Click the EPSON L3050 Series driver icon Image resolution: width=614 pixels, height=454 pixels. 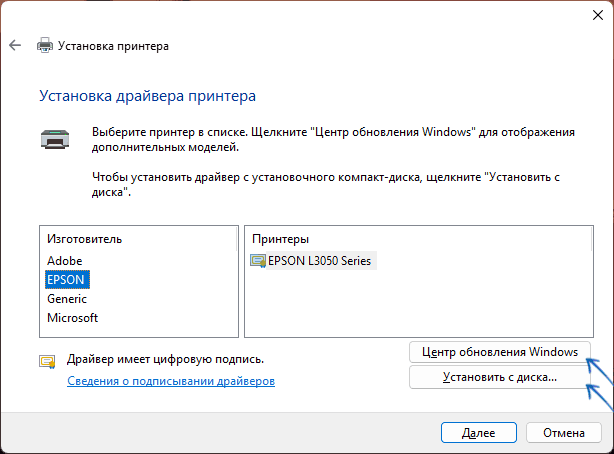click(x=259, y=261)
